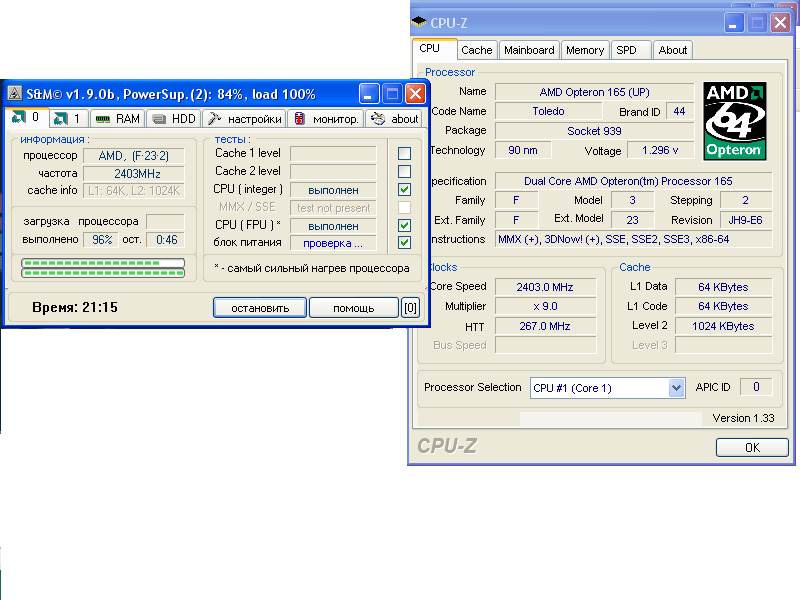Enable the Cache 2 level test checkbox

coord(404,171)
